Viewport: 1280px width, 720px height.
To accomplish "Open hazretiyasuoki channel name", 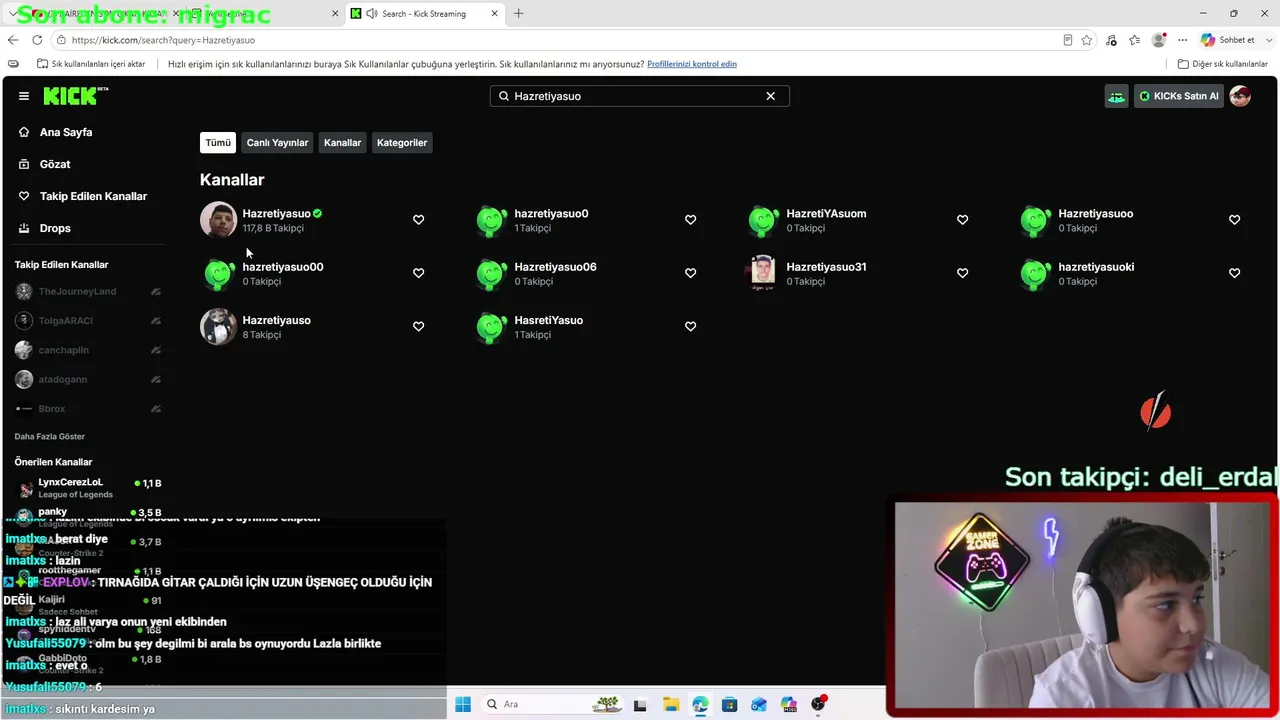I will point(1096,267).
